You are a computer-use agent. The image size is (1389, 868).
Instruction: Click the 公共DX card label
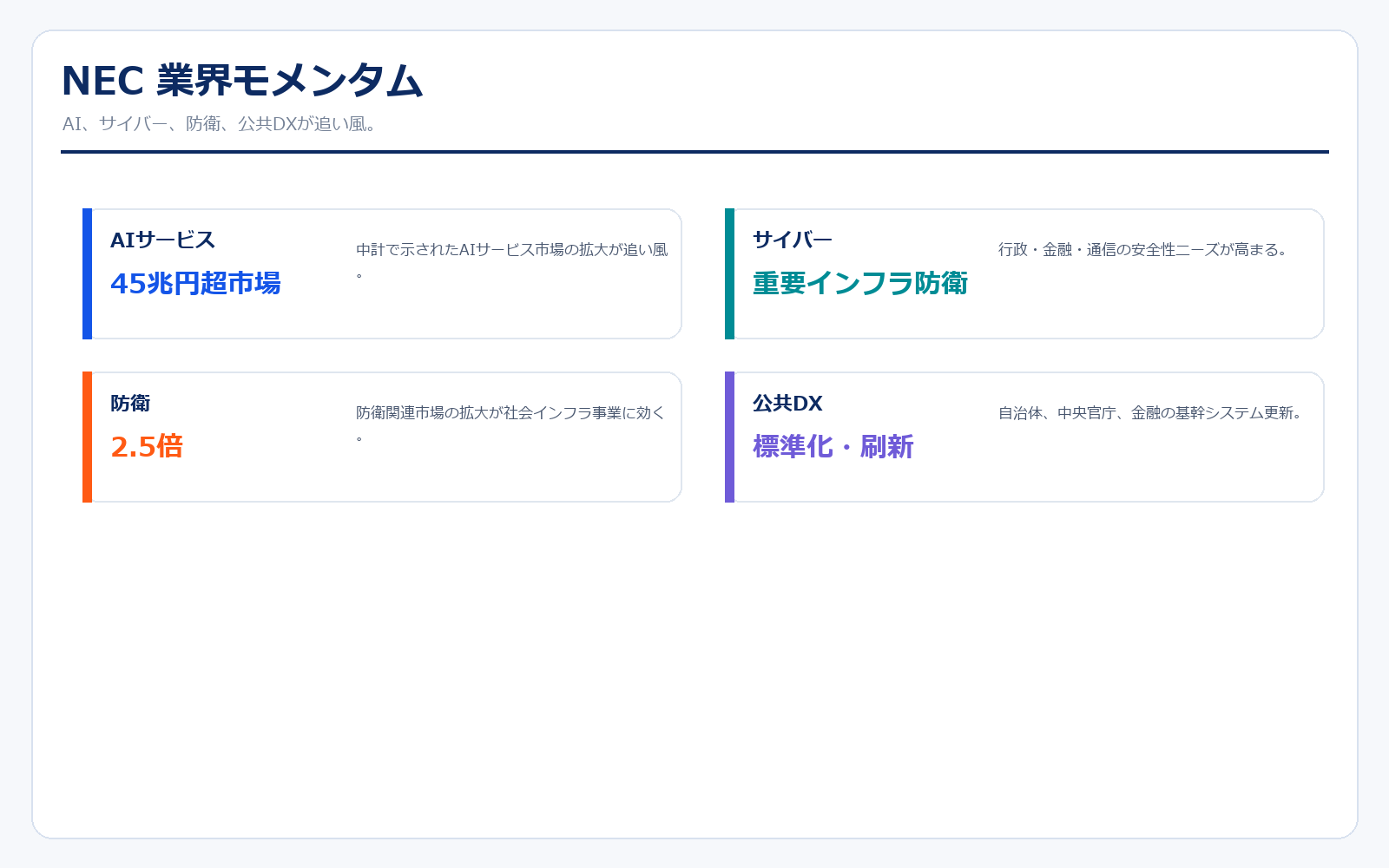[x=787, y=403]
